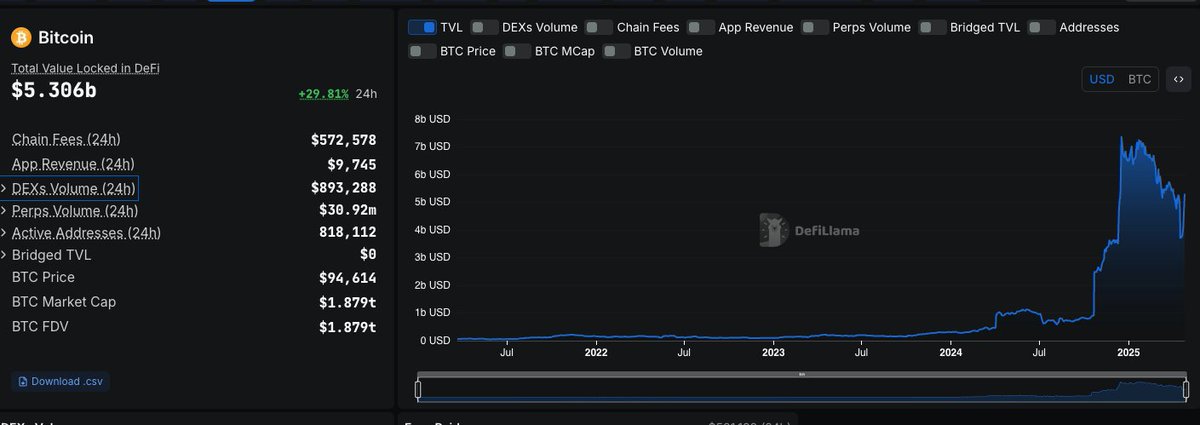Viewport: 1200px width, 425px height.
Task: Click the $94,614 BTC price value
Action: click(347, 278)
